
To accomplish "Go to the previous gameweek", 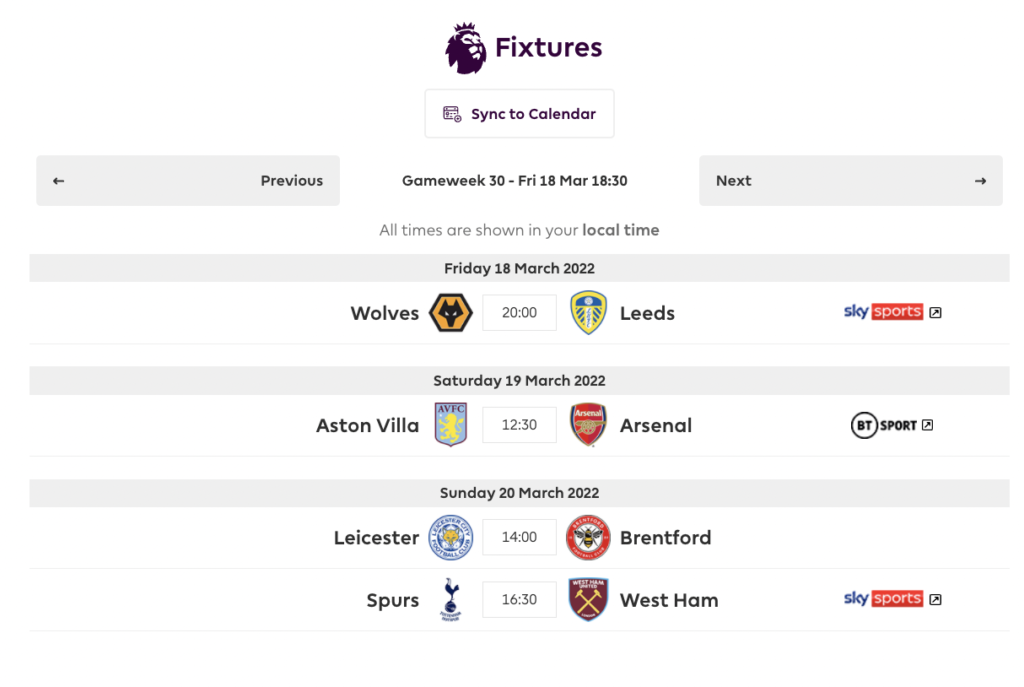I will click(x=188, y=180).
